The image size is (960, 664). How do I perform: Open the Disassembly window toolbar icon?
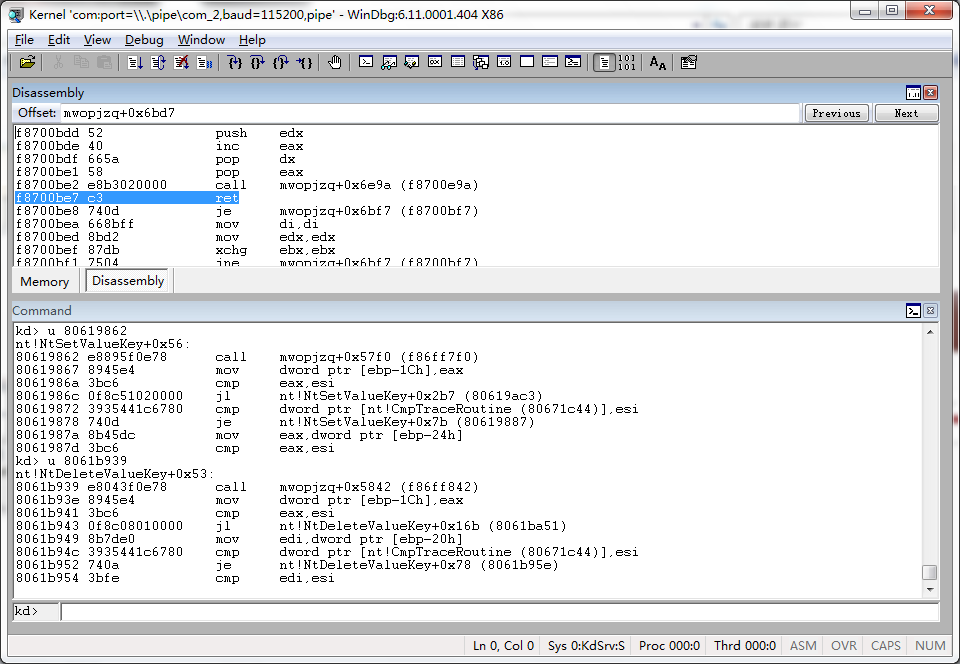point(504,62)
